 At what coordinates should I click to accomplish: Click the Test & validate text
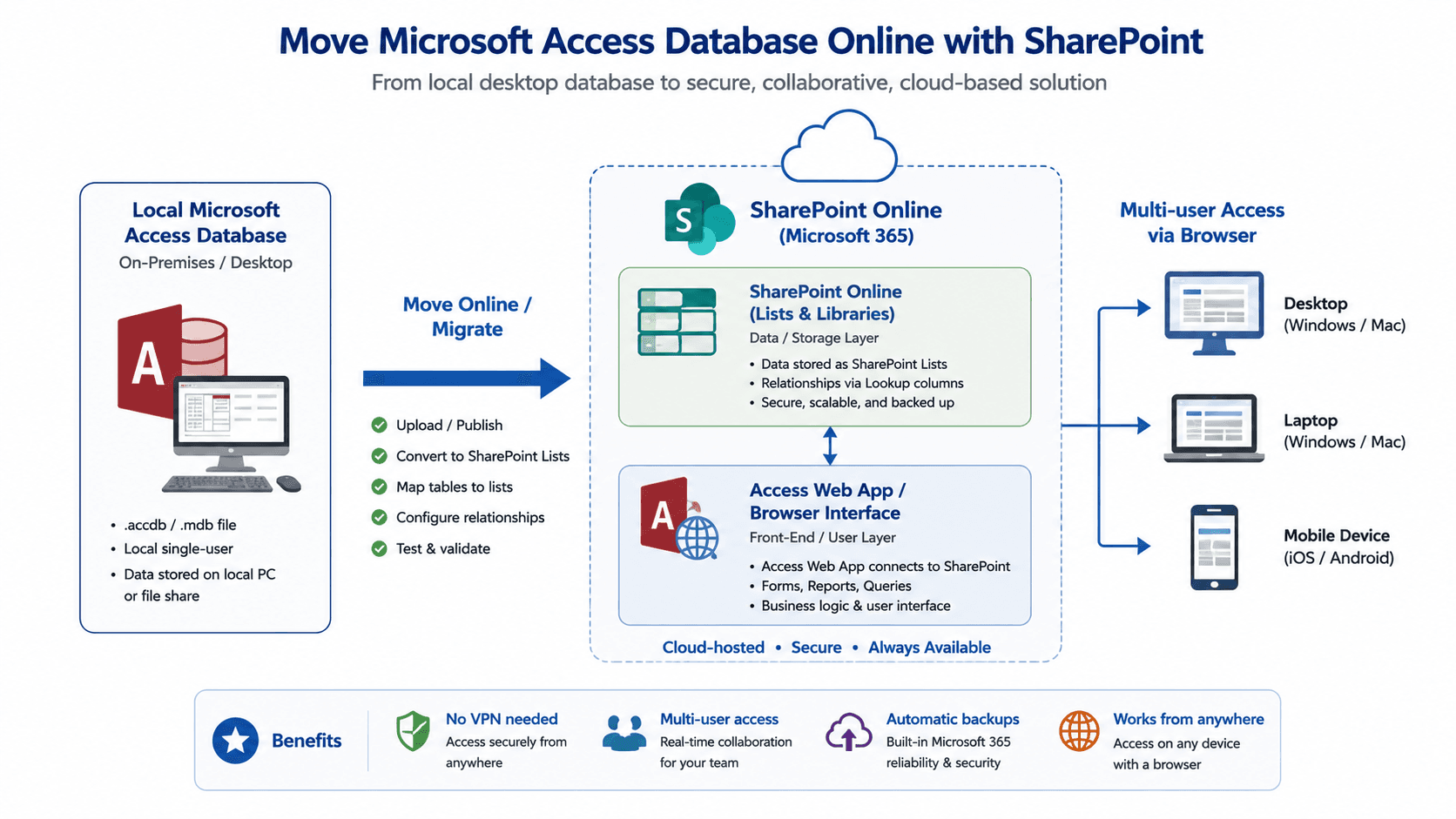443,548
